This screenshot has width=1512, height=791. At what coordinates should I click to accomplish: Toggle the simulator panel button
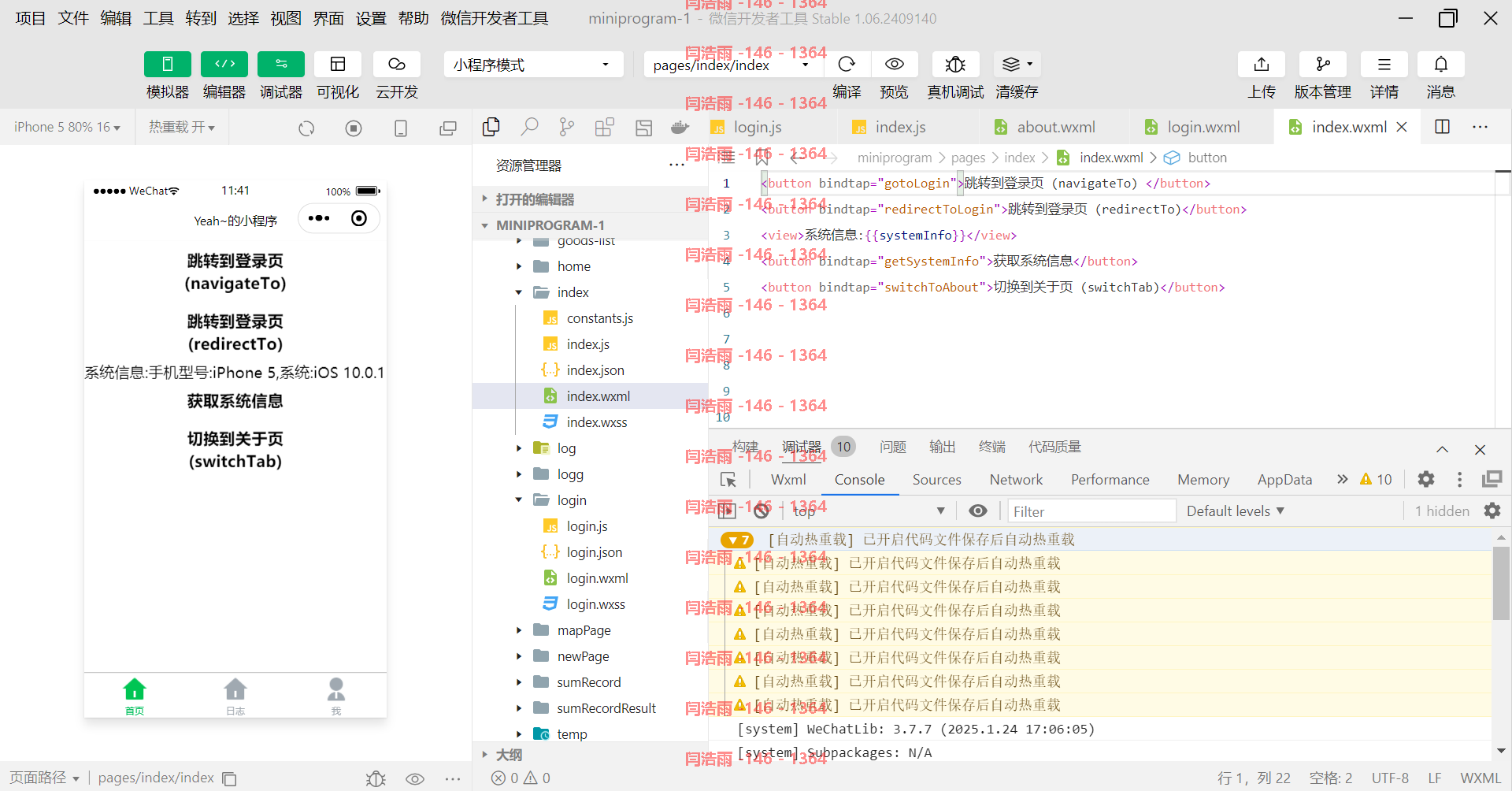(167, 64)
